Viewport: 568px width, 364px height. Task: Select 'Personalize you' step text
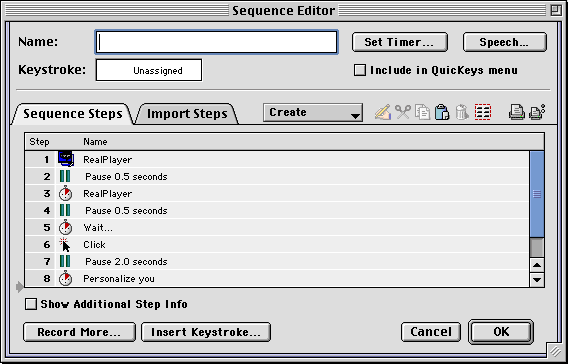(119, 279)
